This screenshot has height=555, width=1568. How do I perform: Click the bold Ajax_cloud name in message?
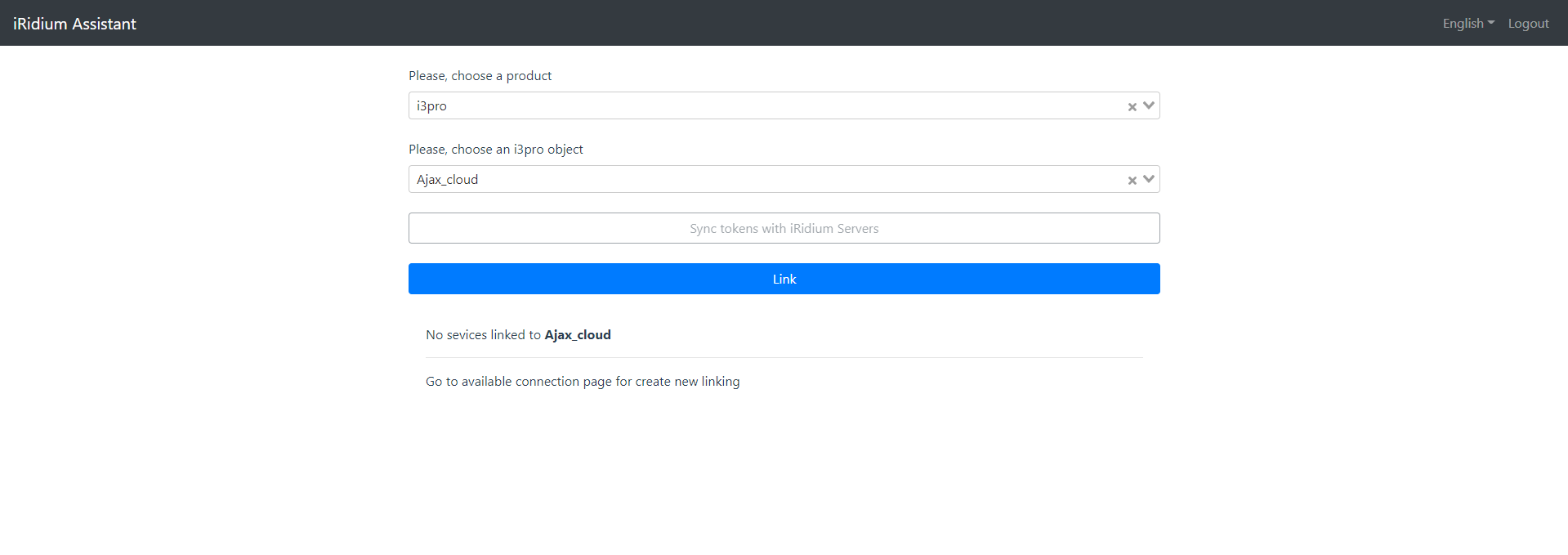(578, 335)
